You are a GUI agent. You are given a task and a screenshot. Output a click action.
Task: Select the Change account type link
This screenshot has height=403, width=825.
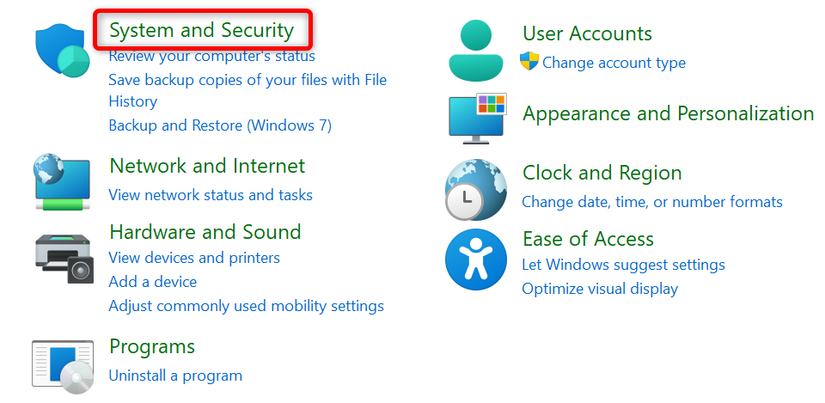613,63
